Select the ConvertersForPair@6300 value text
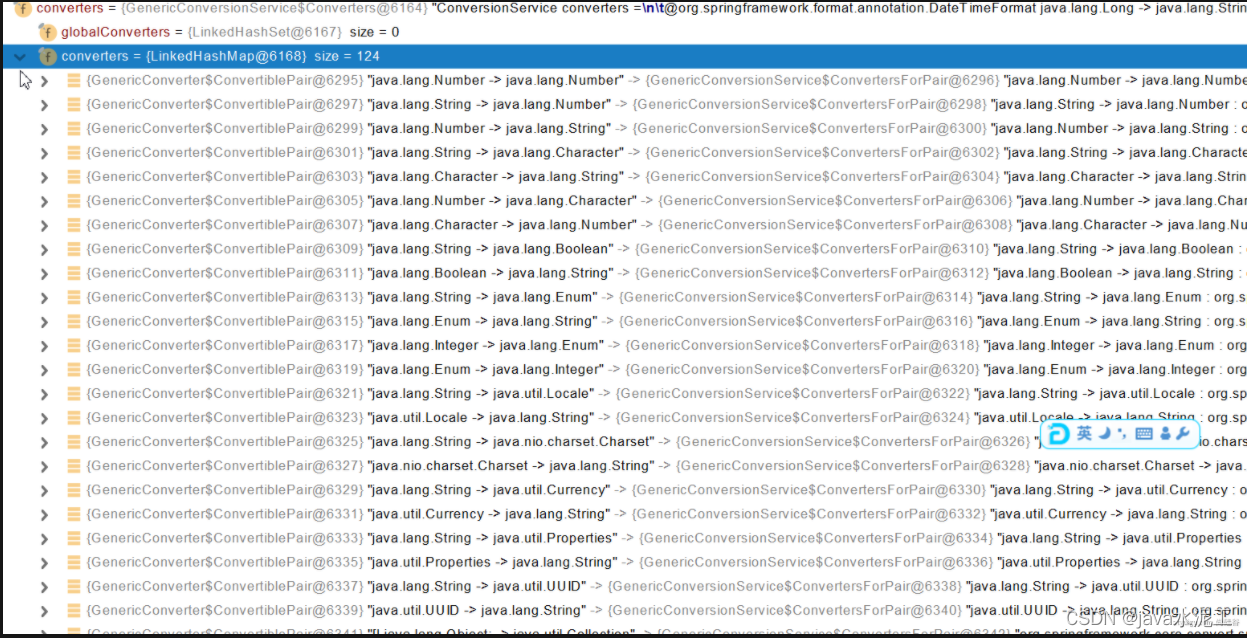The height and width of the screenshot is (638, 1247). point(811,128)
